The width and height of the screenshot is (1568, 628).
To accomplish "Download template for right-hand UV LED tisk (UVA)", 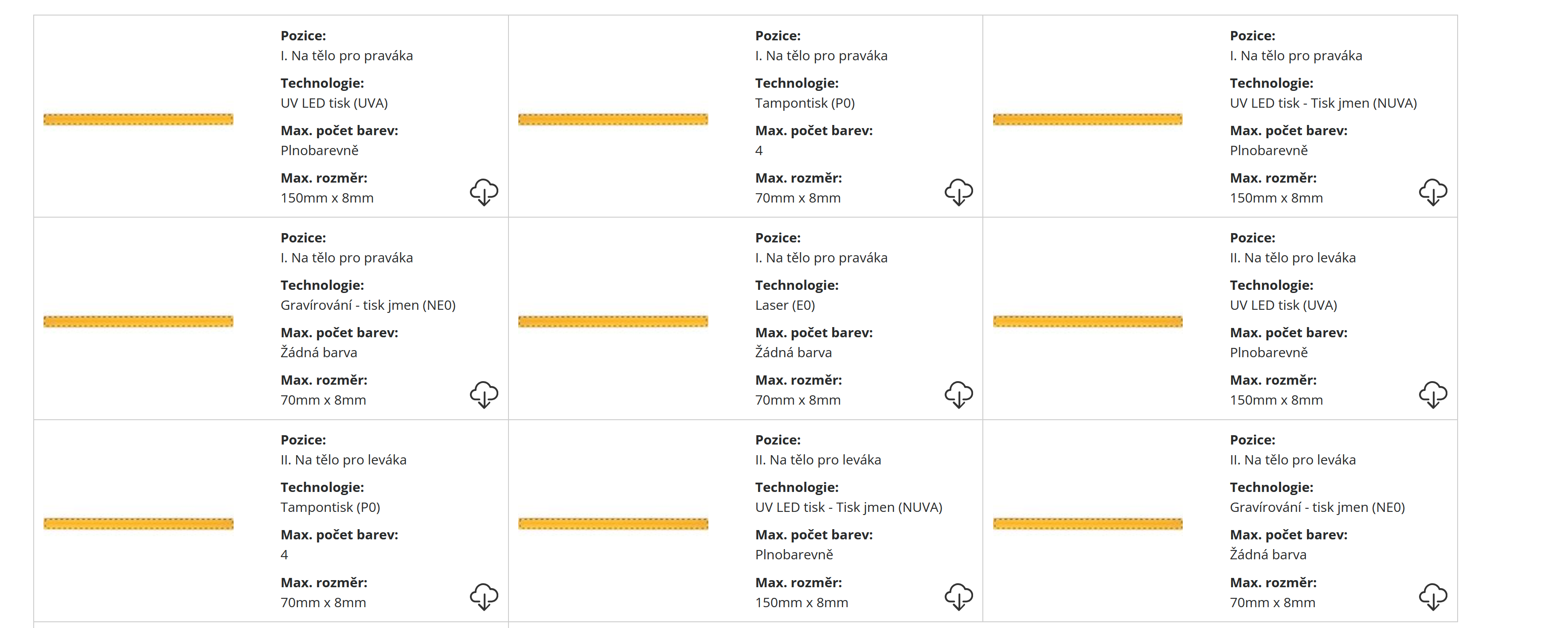I will click(x=484, y=192).
